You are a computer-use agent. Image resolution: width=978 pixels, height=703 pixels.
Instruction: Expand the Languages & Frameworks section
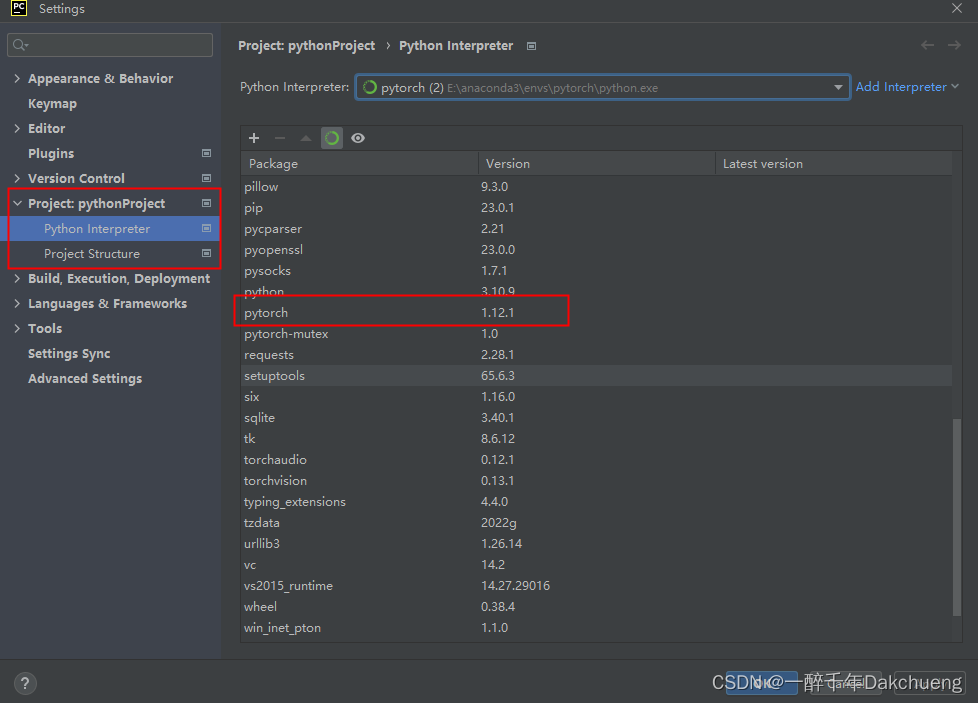point(17,304)
